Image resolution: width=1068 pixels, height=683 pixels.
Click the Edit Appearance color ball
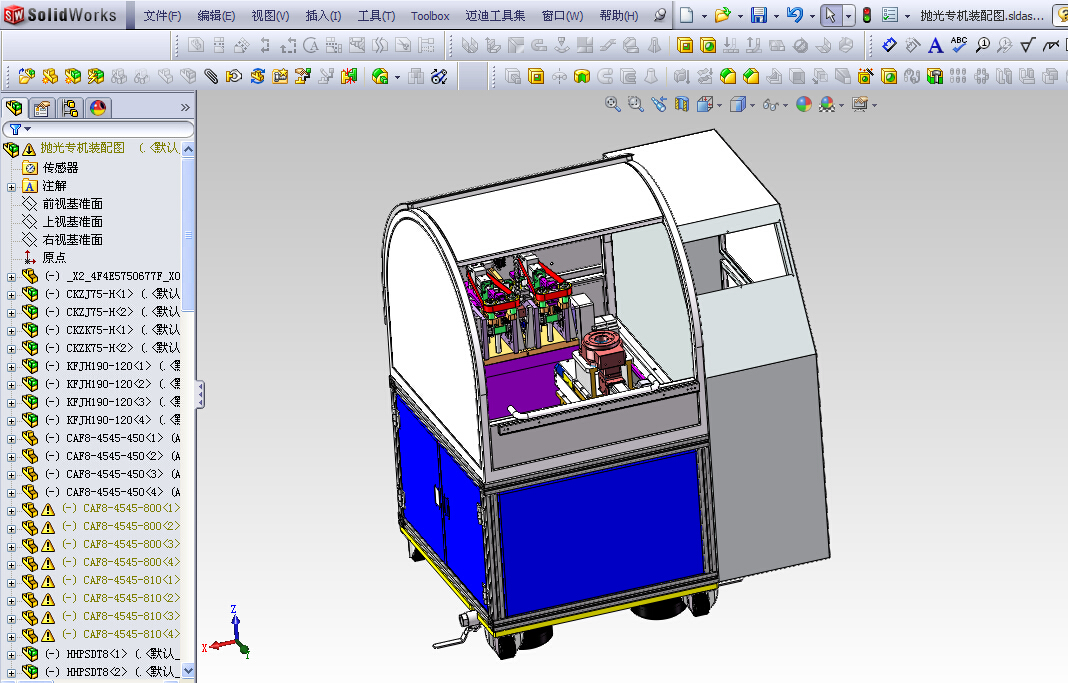coord(804,104)
